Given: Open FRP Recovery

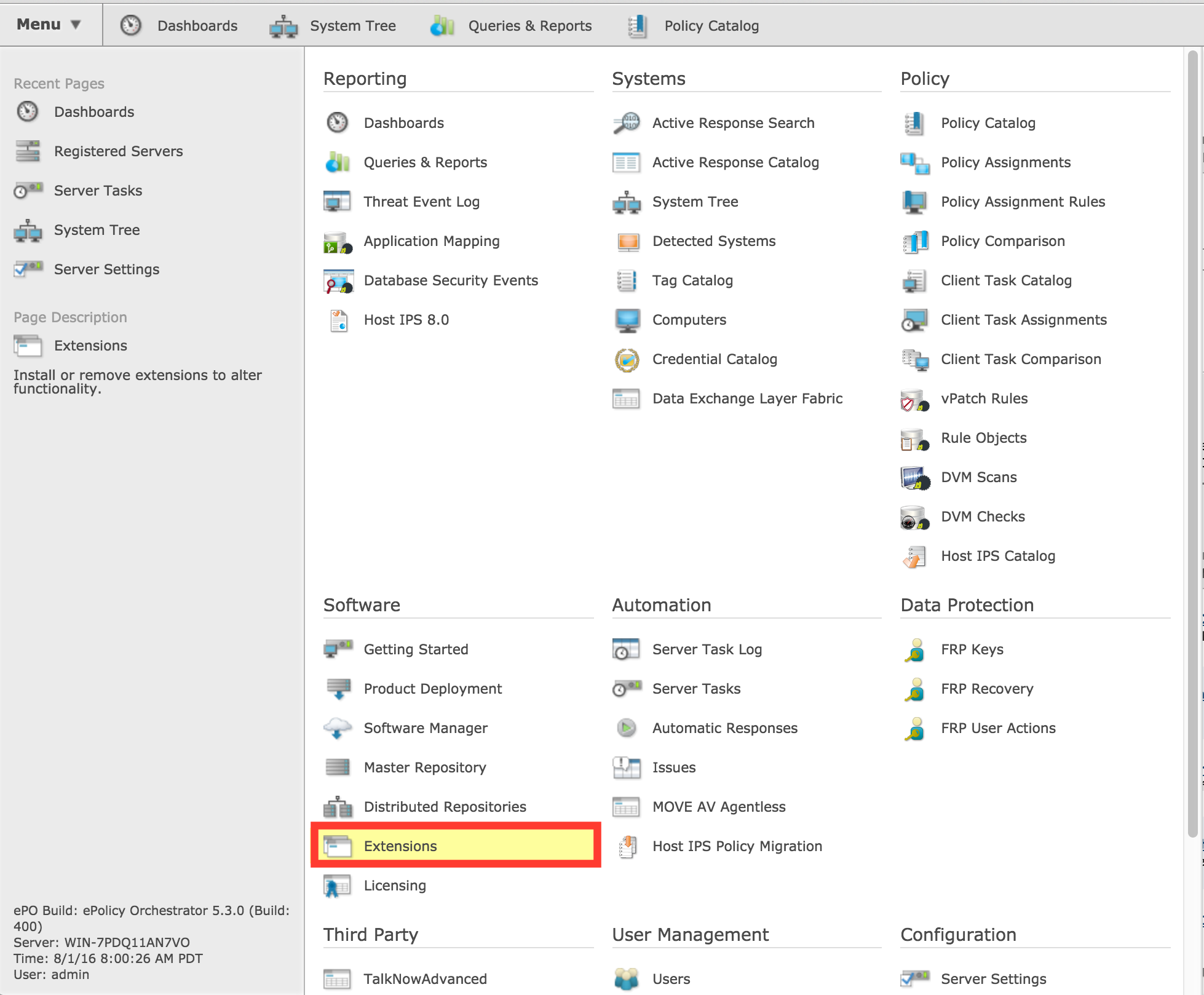Looking at the screenshot, I should [969, 689].
